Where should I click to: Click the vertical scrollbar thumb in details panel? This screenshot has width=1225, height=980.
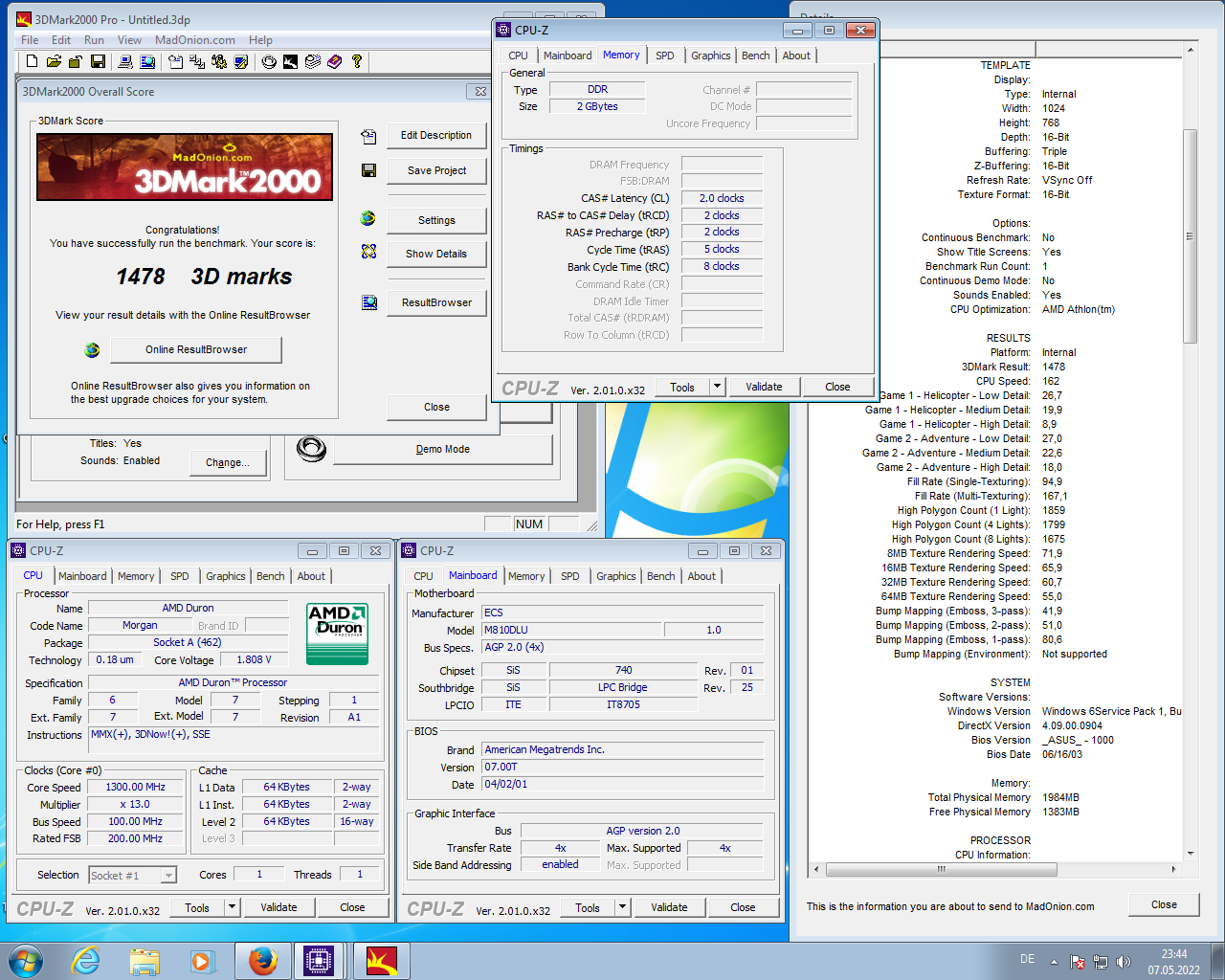point(1191,235)
